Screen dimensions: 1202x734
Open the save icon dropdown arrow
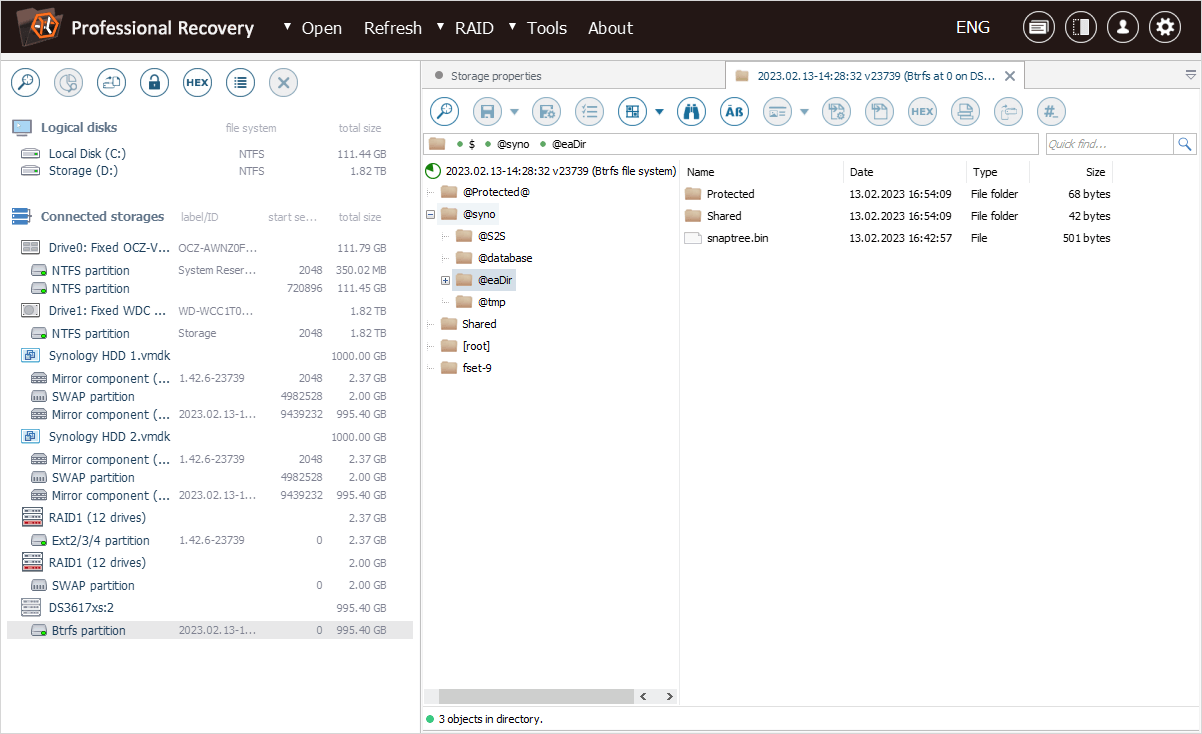(514, 112)
